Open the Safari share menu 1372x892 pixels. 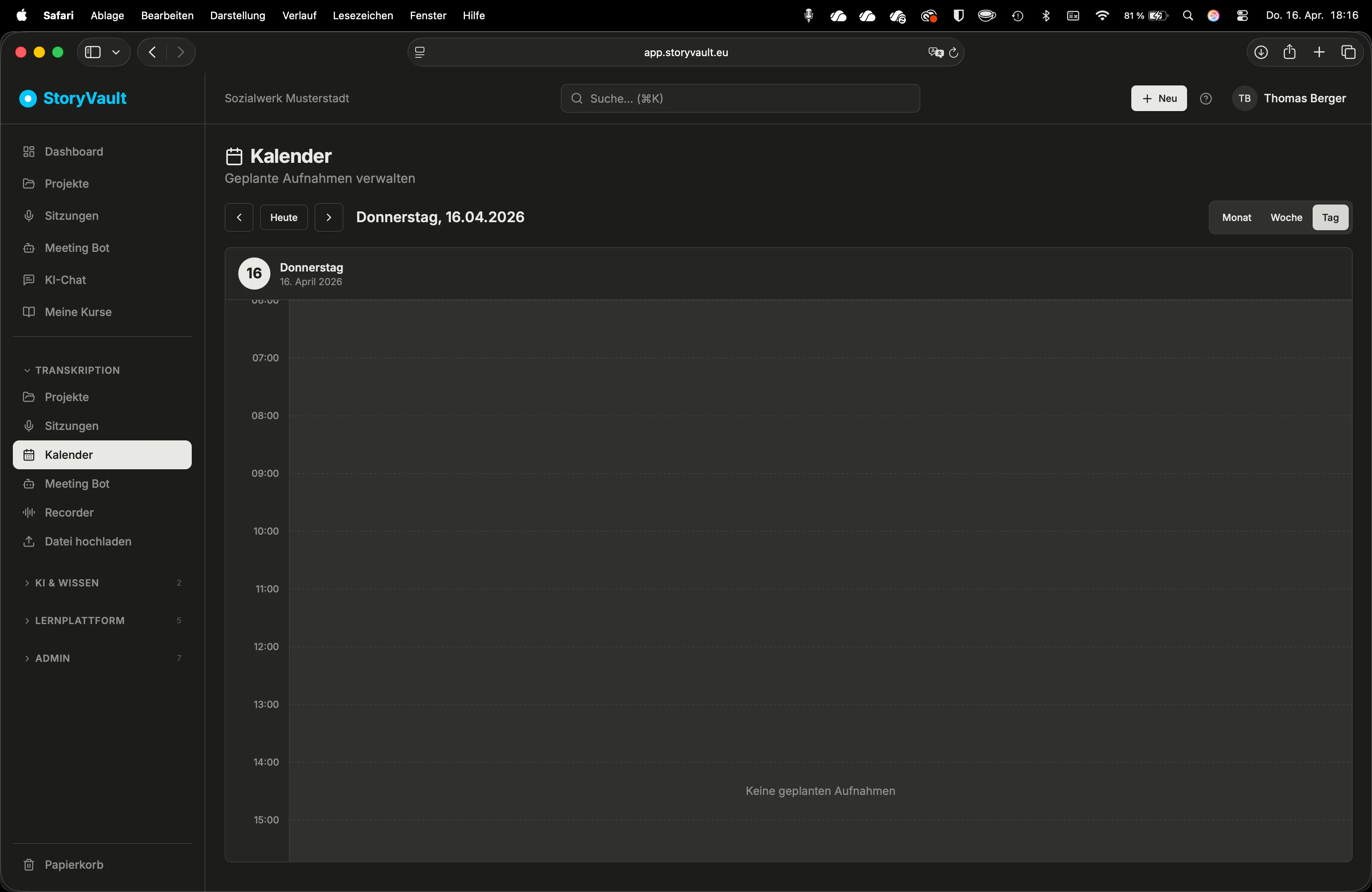pyautogui.click(x=1290, y=53)
